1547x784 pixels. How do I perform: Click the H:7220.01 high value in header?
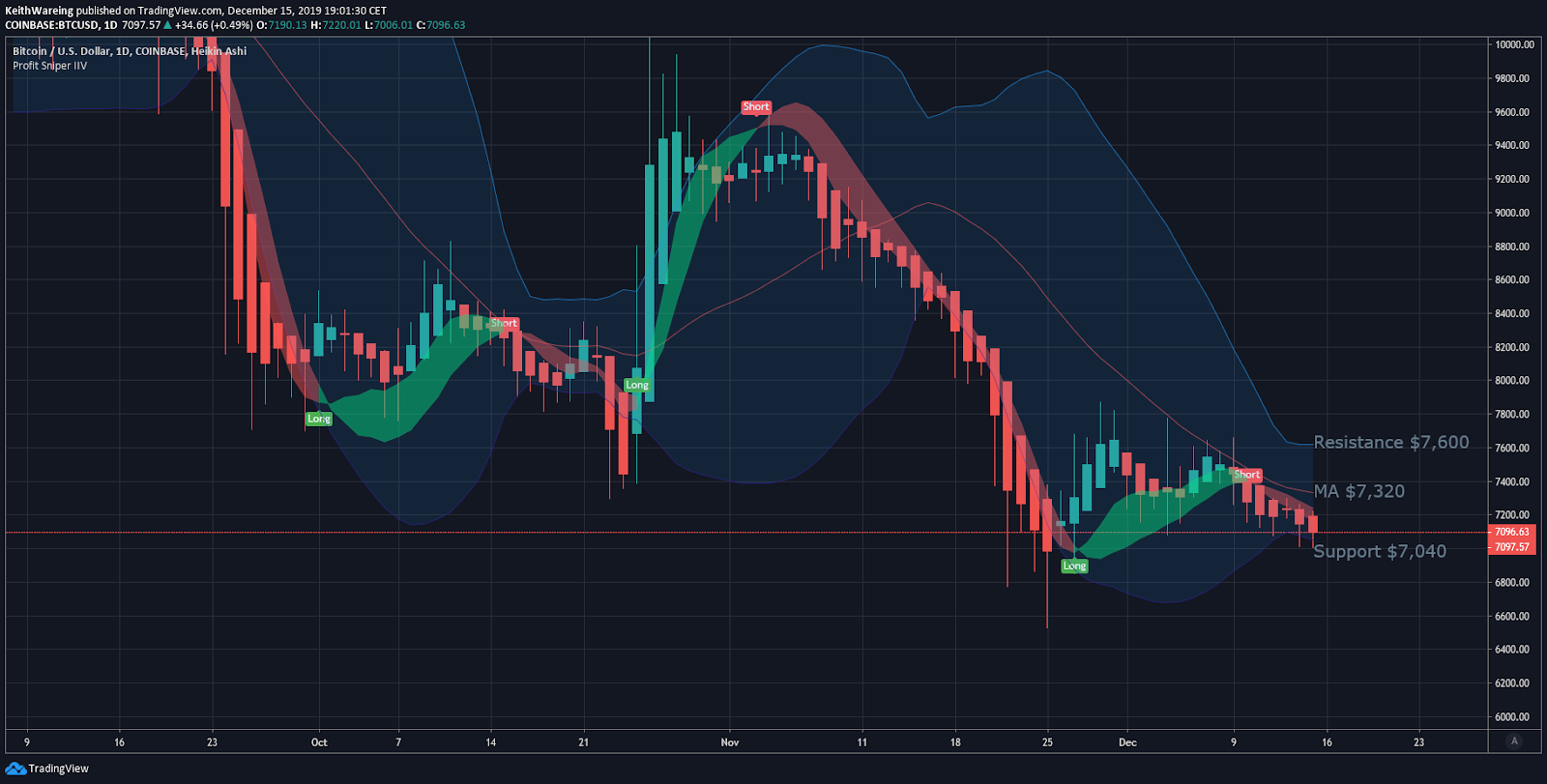(x=336, y=25)
